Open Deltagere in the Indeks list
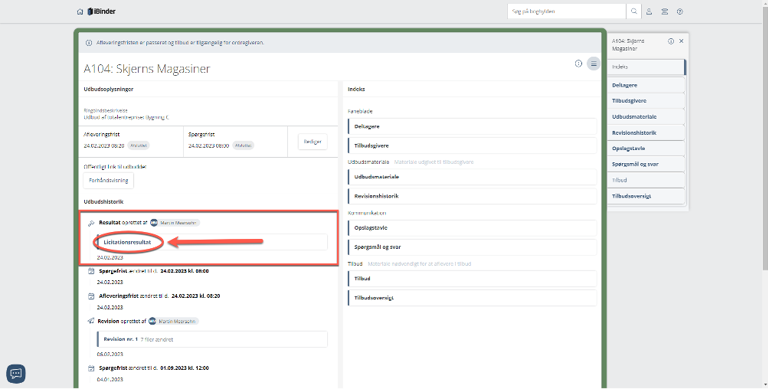Image resolution: width=768 pixels, height=389 pixels. click(472, 126)
